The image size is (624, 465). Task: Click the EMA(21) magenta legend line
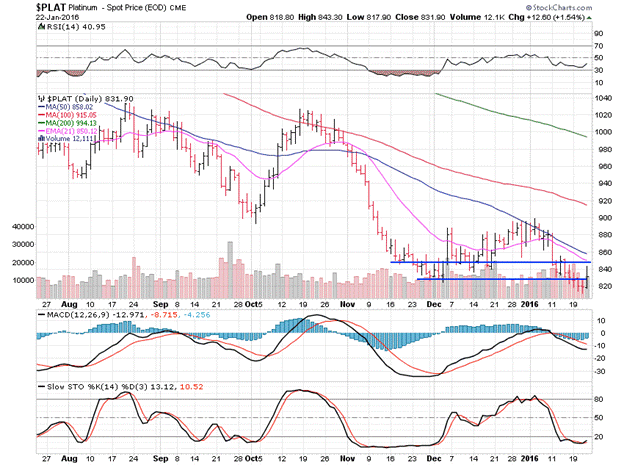click(40, 128)
